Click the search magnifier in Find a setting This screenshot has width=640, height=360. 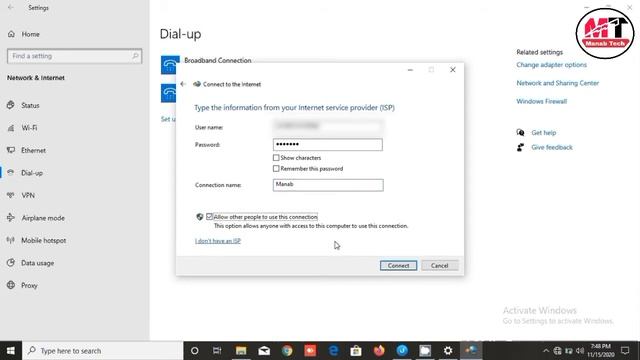(135, 56)
